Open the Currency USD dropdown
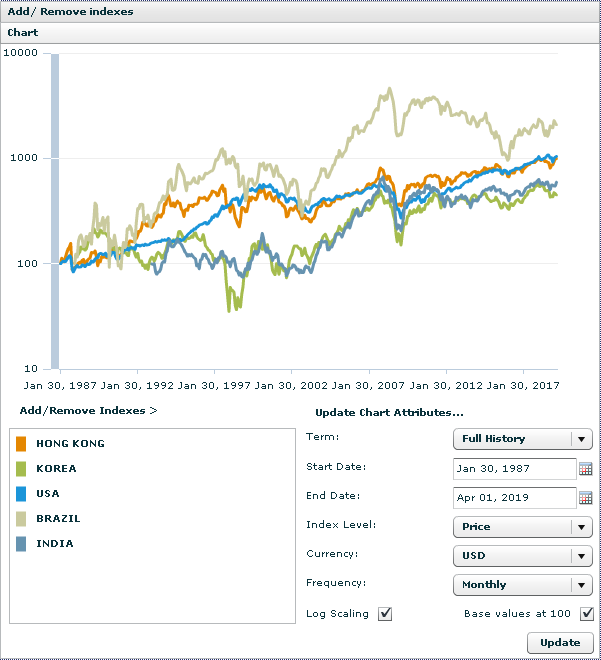The image size is (601, 660). (522, 555)
